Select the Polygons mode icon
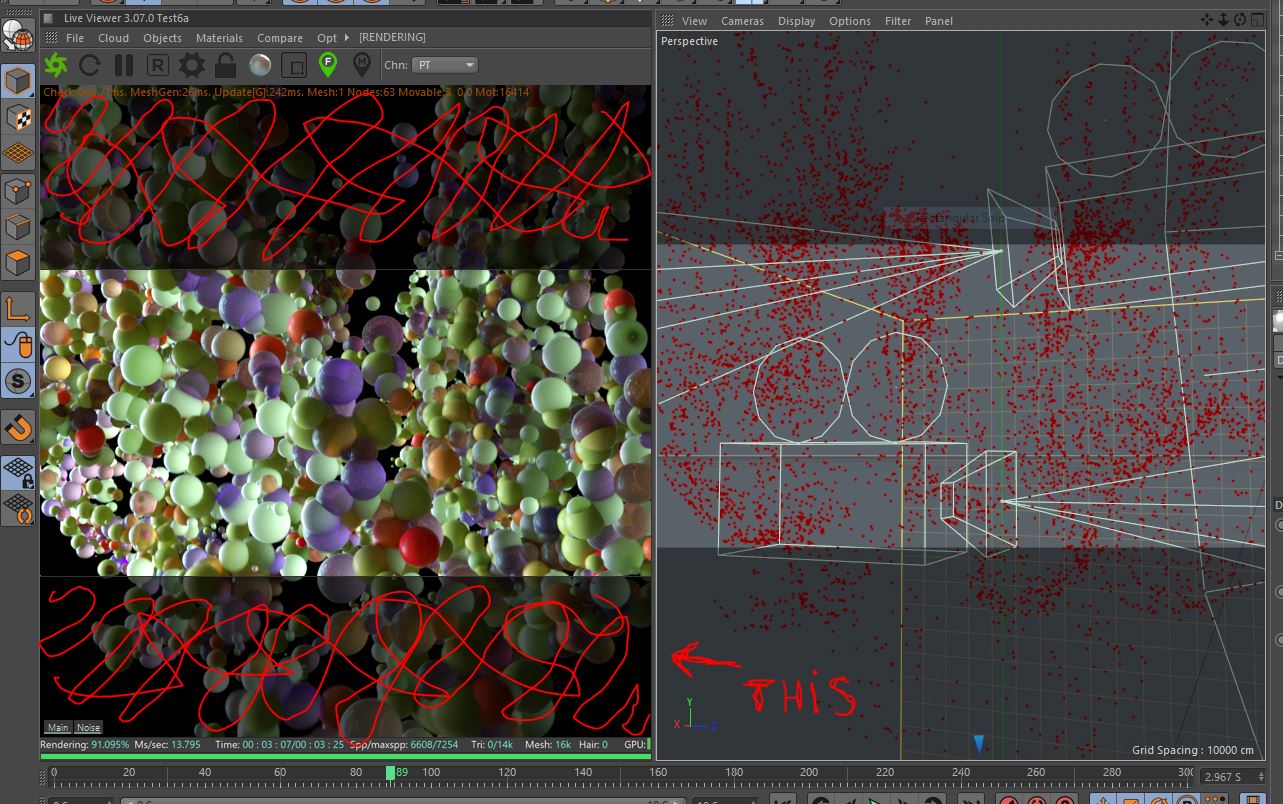Viewport: 1283px width, 804px height. tap(19, 264)
